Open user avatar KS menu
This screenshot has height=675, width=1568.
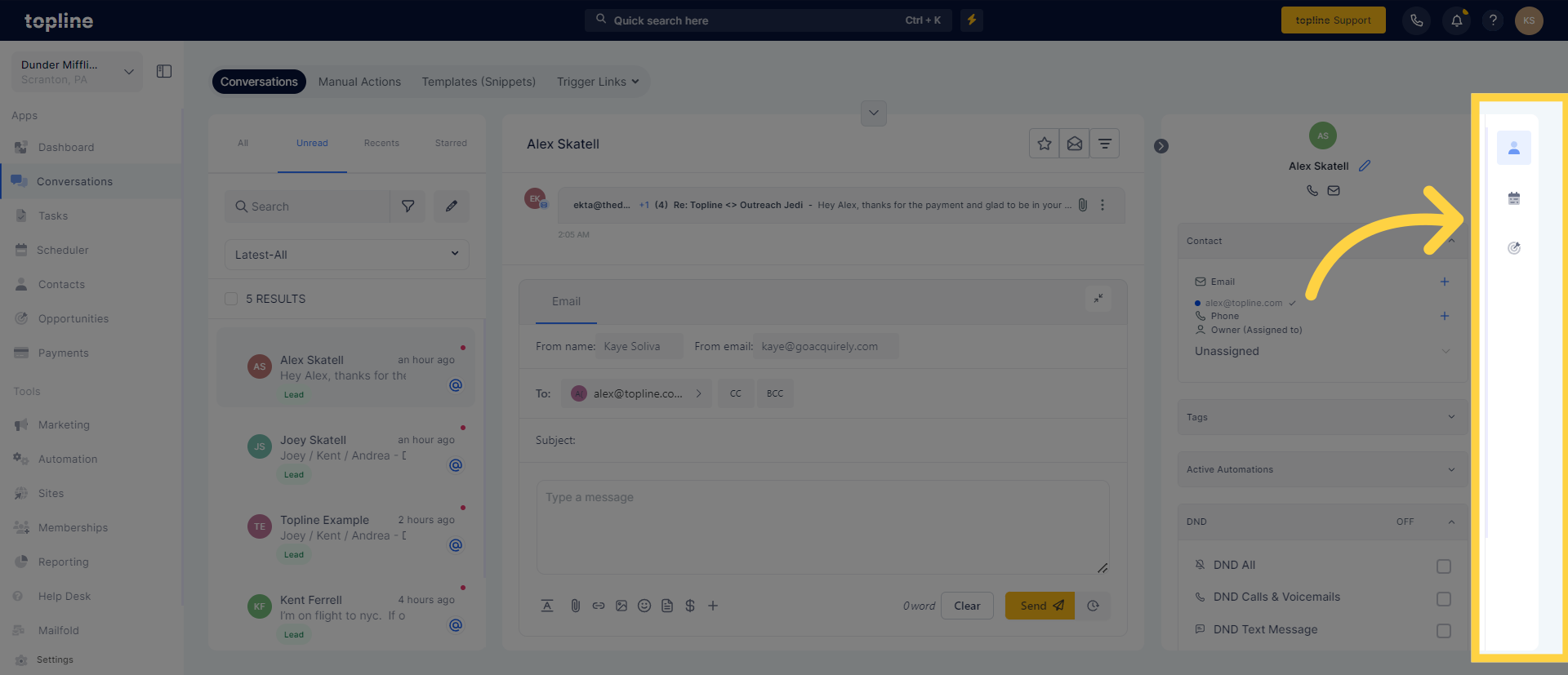tap(1529, 20)
